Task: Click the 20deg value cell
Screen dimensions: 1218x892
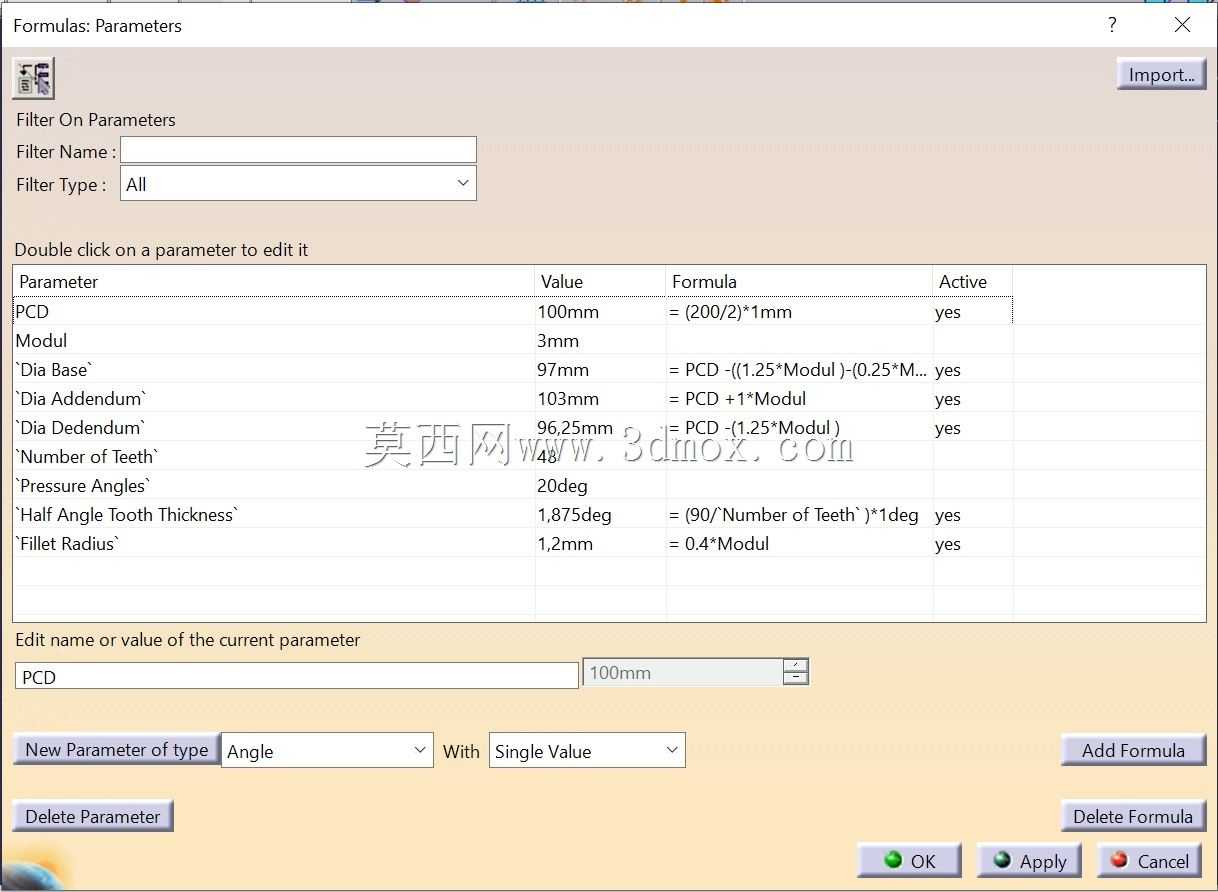Action: 600,485
